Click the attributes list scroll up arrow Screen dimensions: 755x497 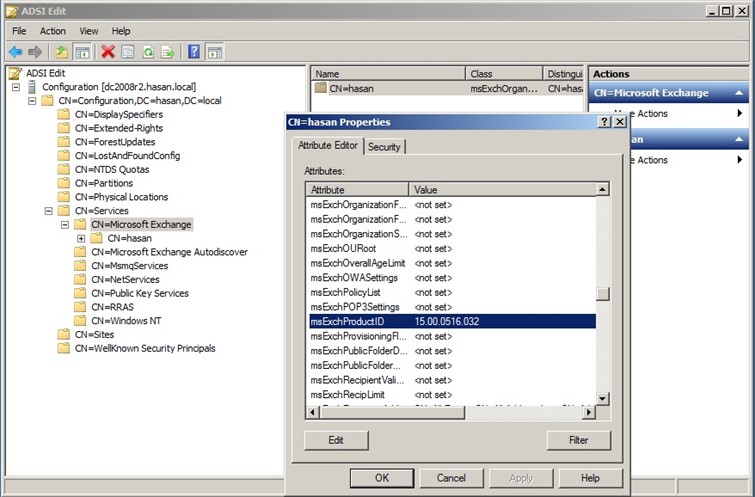click(602, 189)
